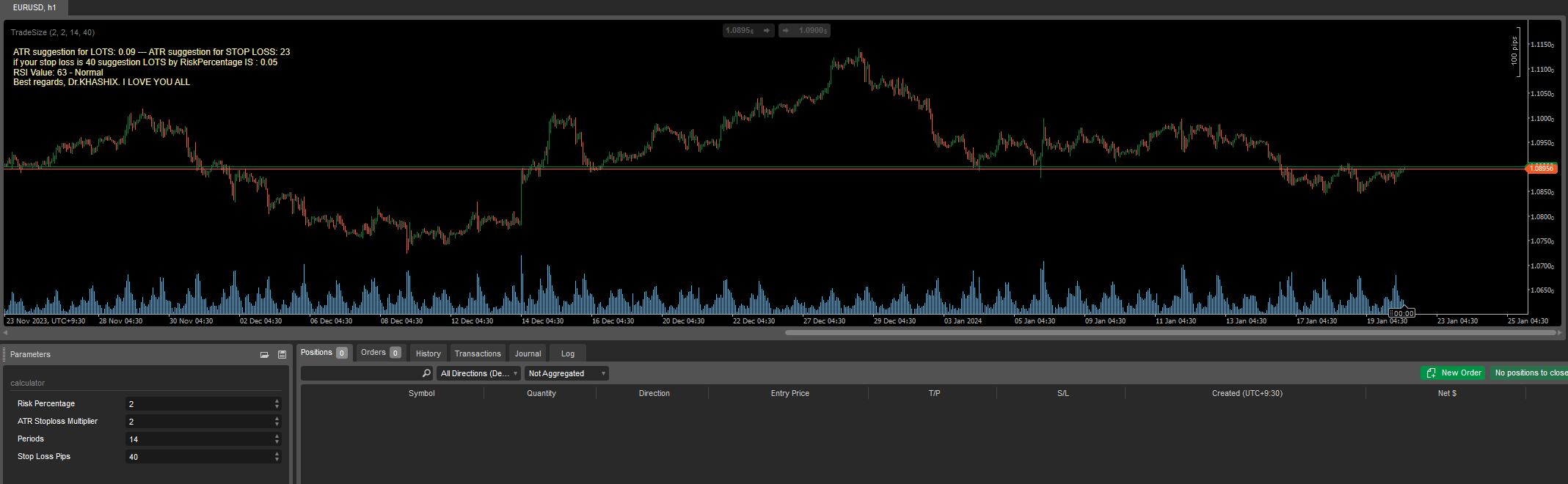Switch to the Orders tab
The image size is (1568, 484).
(x=381, y=353)
